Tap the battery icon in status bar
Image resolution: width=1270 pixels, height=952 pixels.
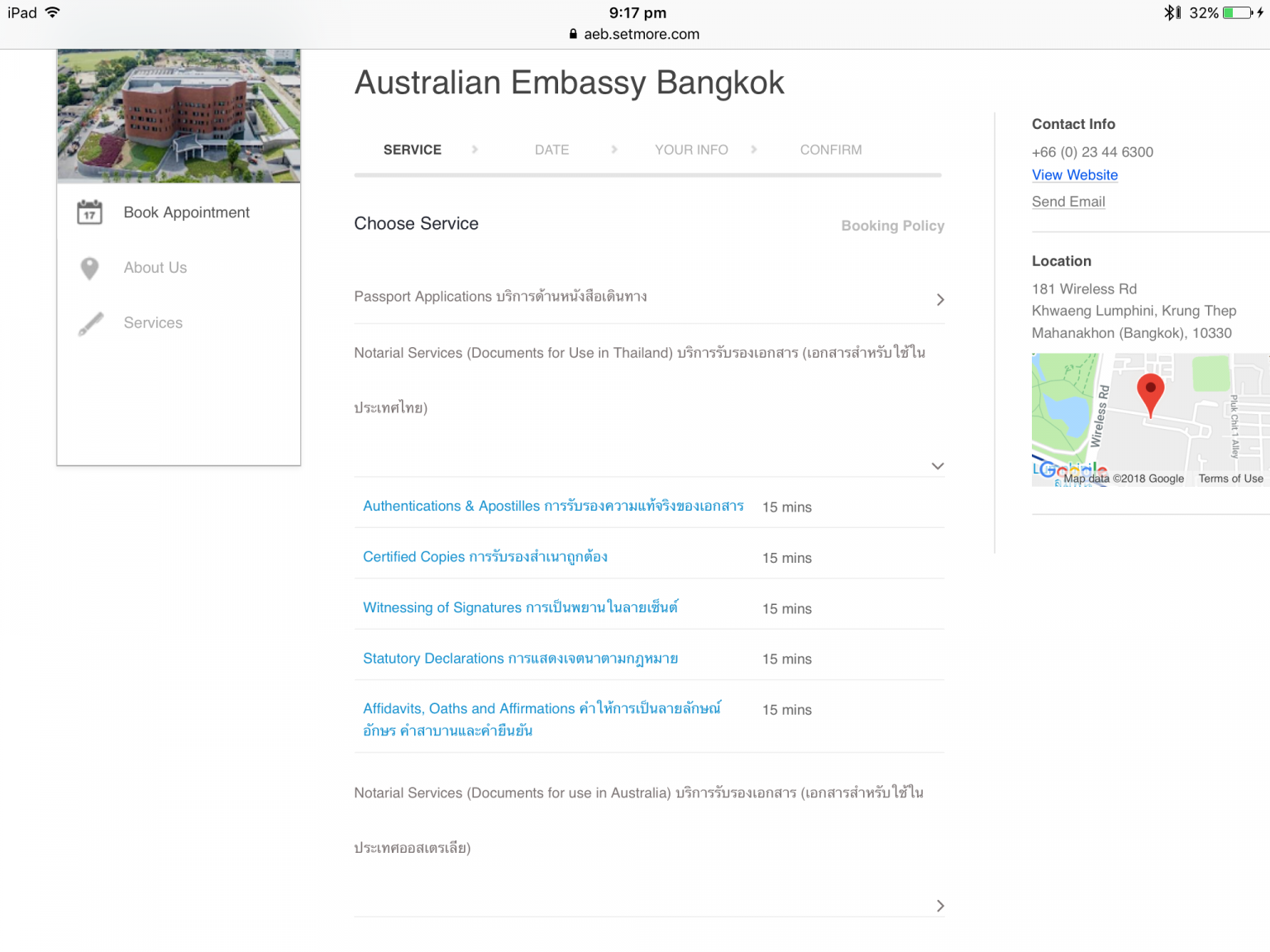(1238, 13)
